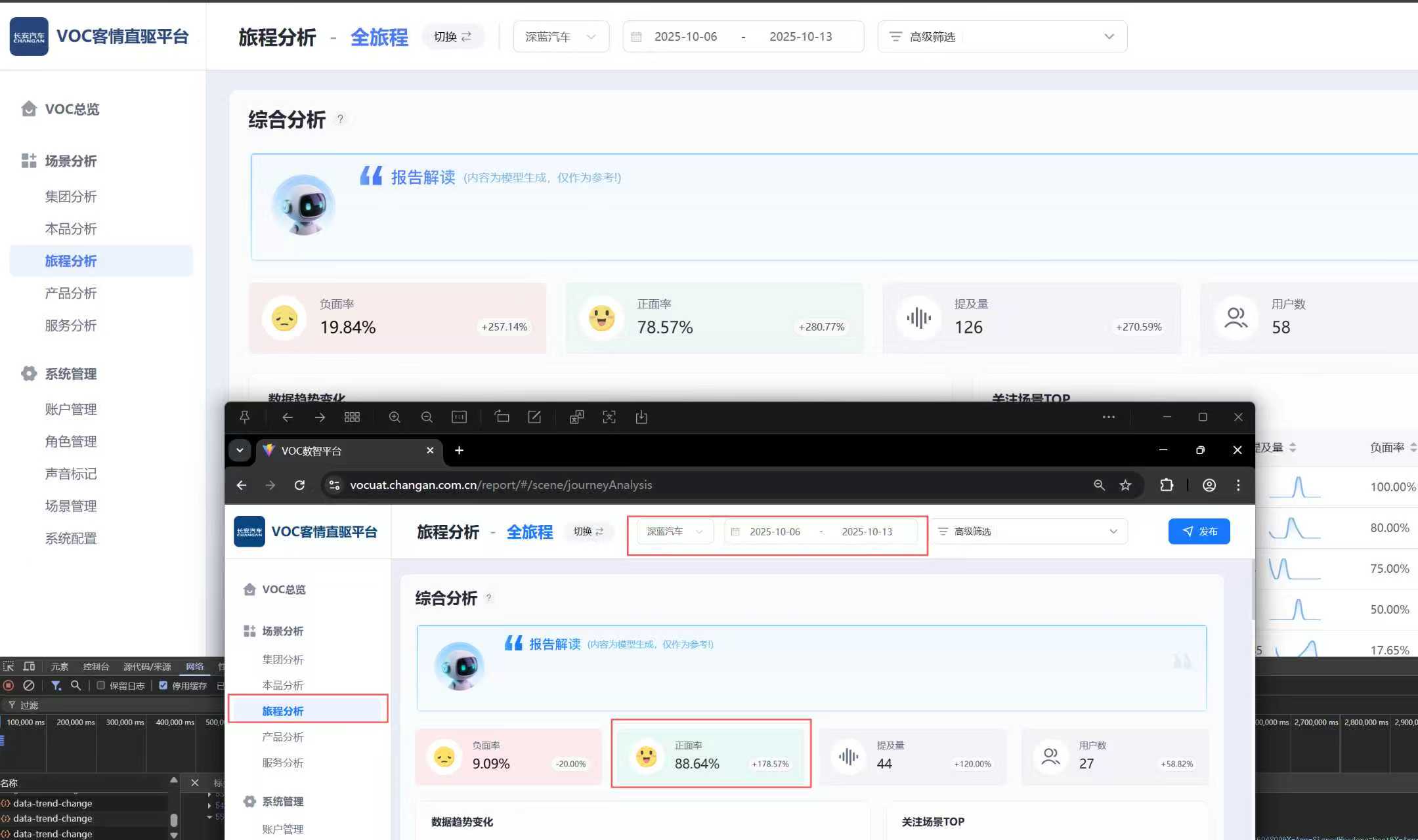Click the zoom in magnifier in viewer toolbar
The height and width of the screenshot is (840, 1418).
(x=395, y=417)
